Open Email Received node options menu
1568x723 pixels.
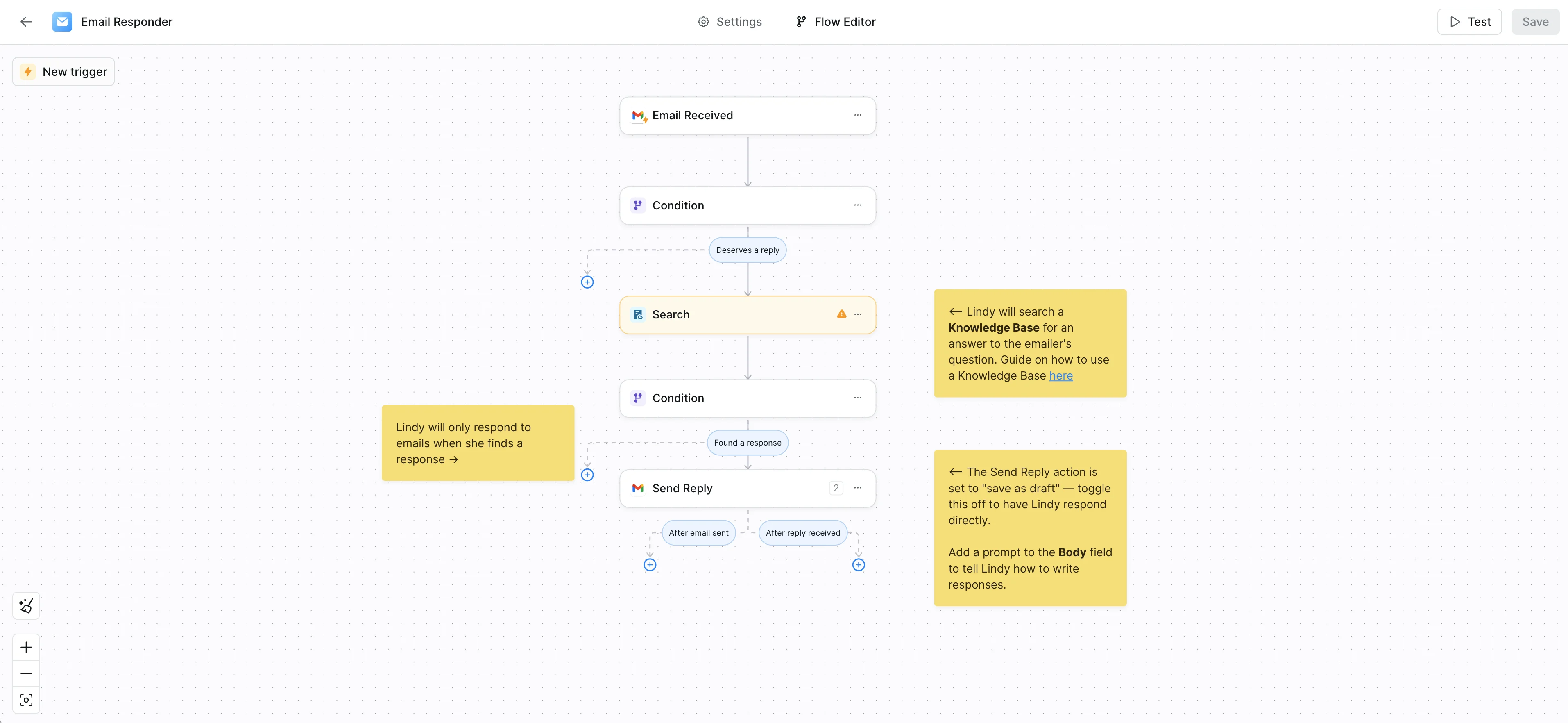[x=858, y=115]
